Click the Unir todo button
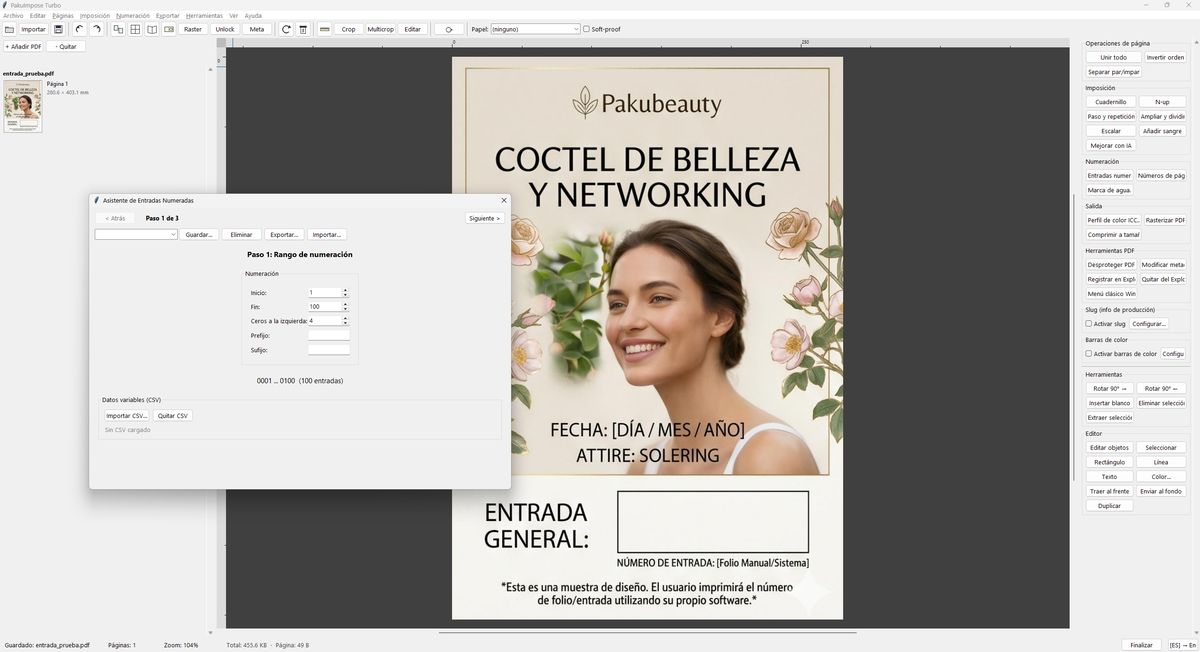This screenshot has width=1200, height=652. point(1113,57)
